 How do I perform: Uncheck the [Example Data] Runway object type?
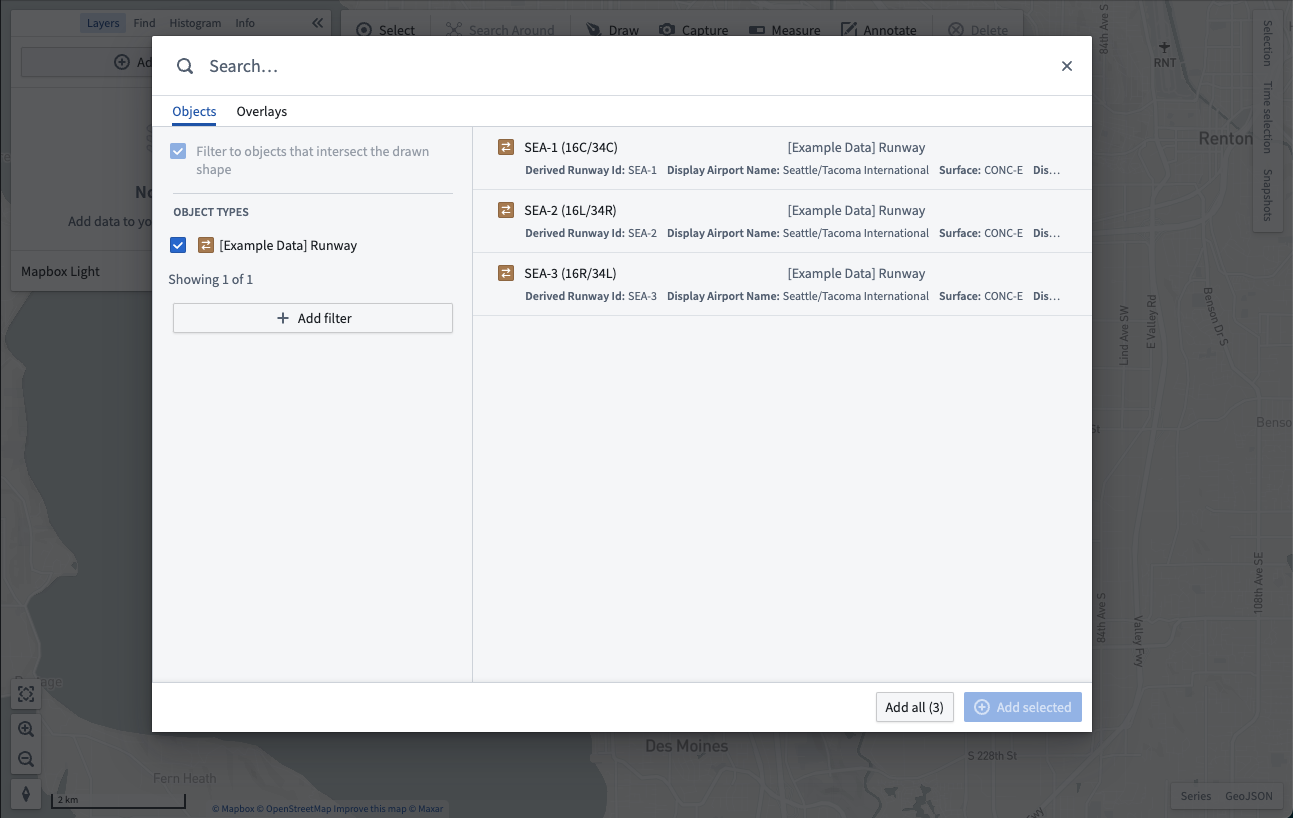point(178,245)
